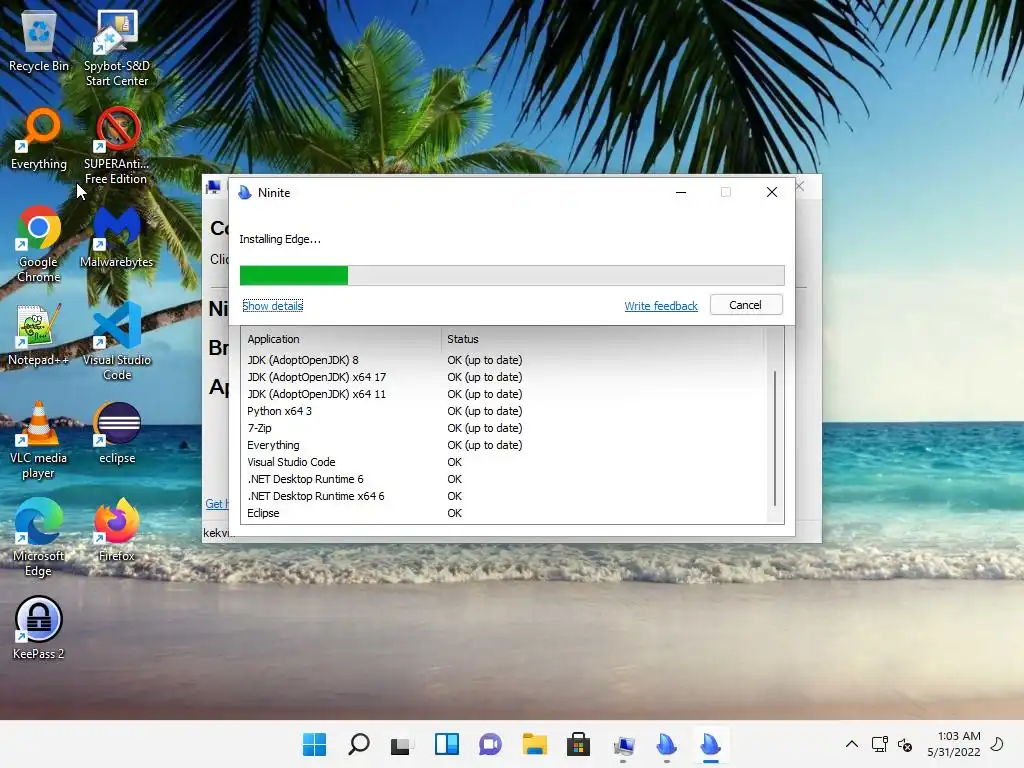
Task: Select the JDK (AdoptOpenJDK) 8 row
Action: click(502, 360)
